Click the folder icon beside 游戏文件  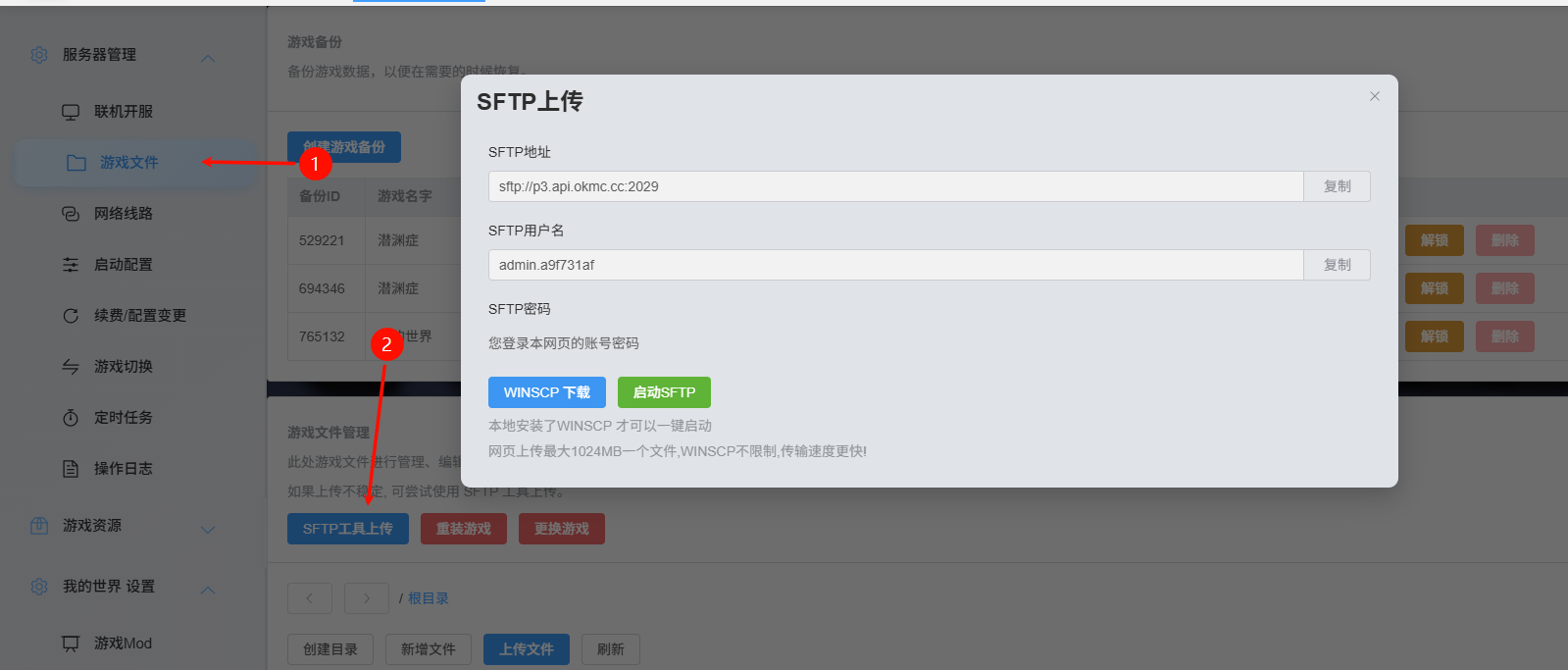(x=76, y=163)
